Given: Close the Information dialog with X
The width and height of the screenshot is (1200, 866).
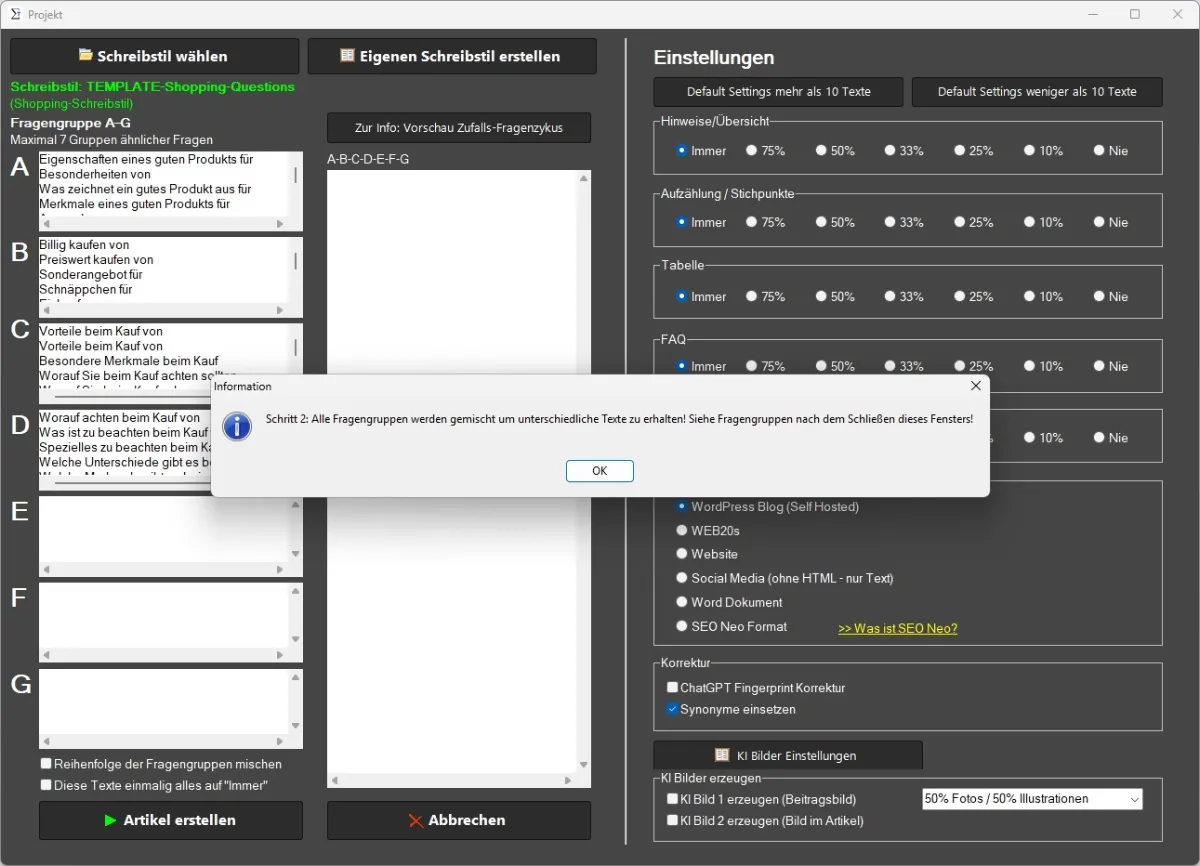Looking at the screenshot, I should point(976,385).
